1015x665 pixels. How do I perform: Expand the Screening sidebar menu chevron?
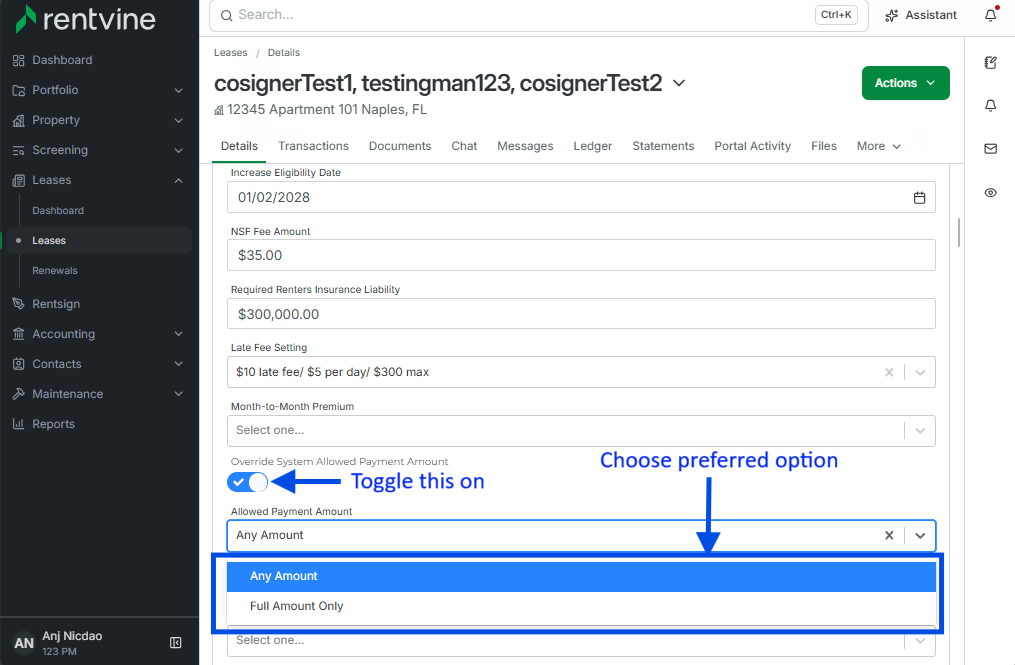(x=179, y=150)
